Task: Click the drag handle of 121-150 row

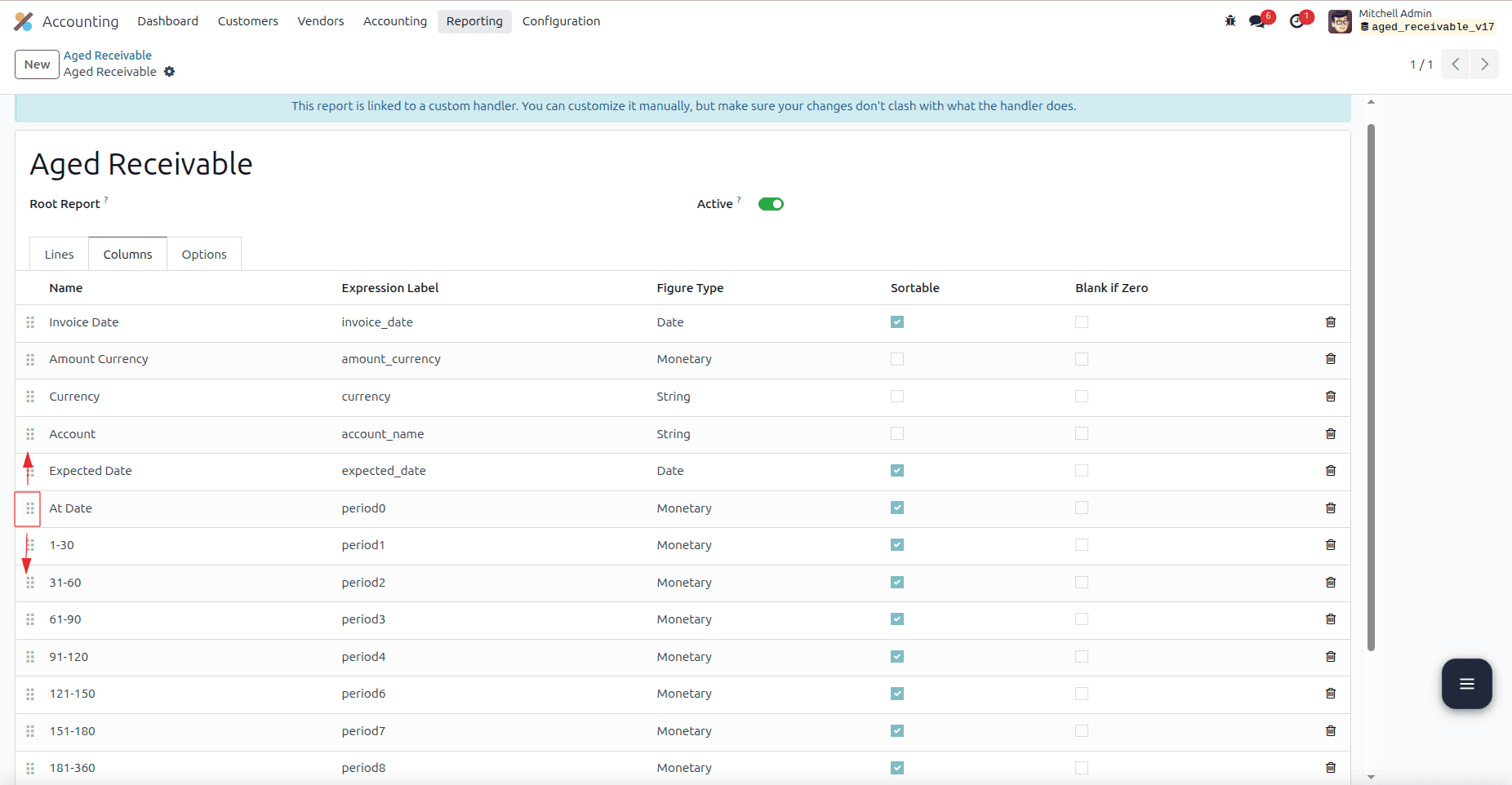Action: click(x=30, y=694)
